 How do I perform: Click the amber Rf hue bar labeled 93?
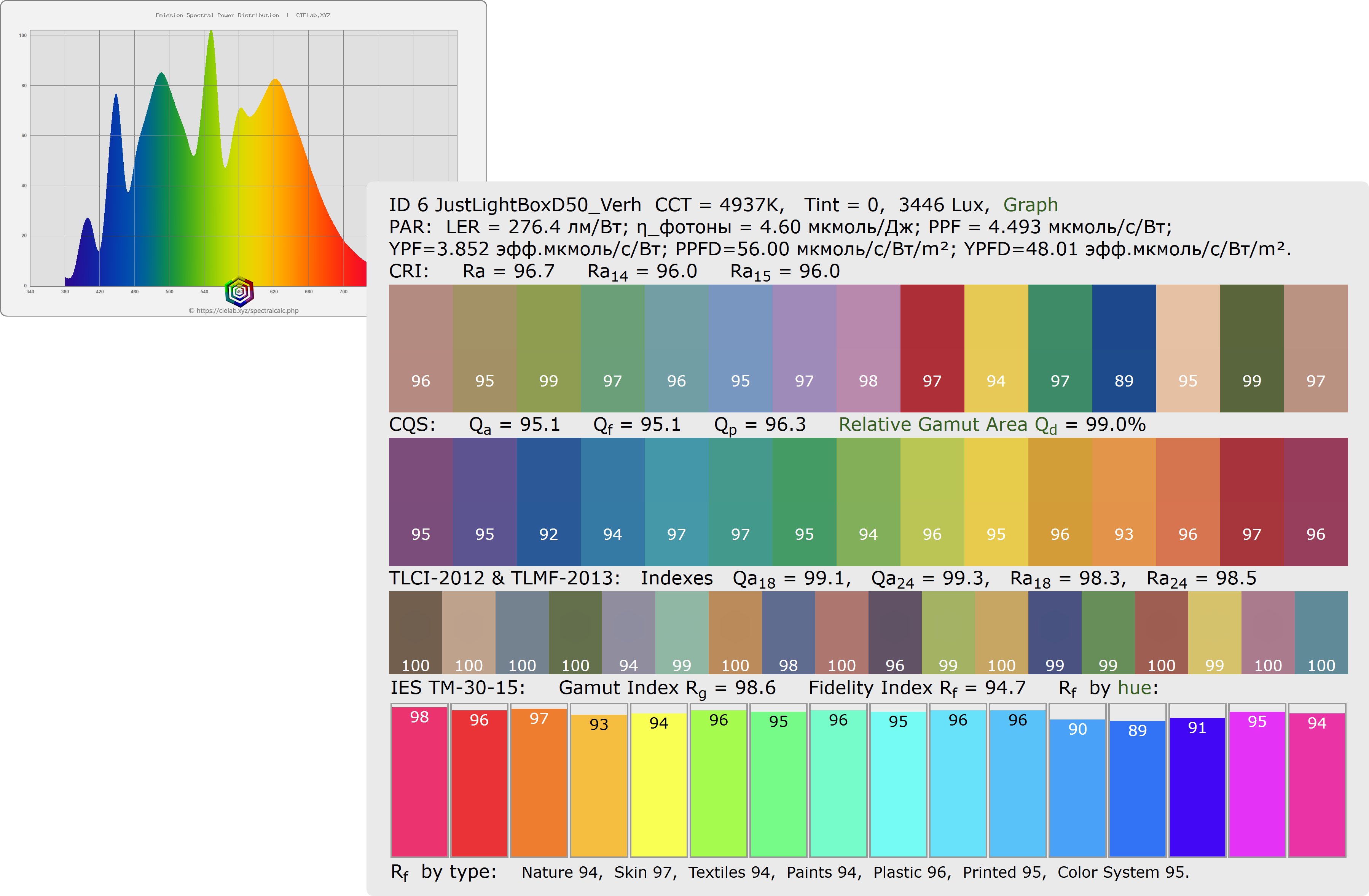599,785
